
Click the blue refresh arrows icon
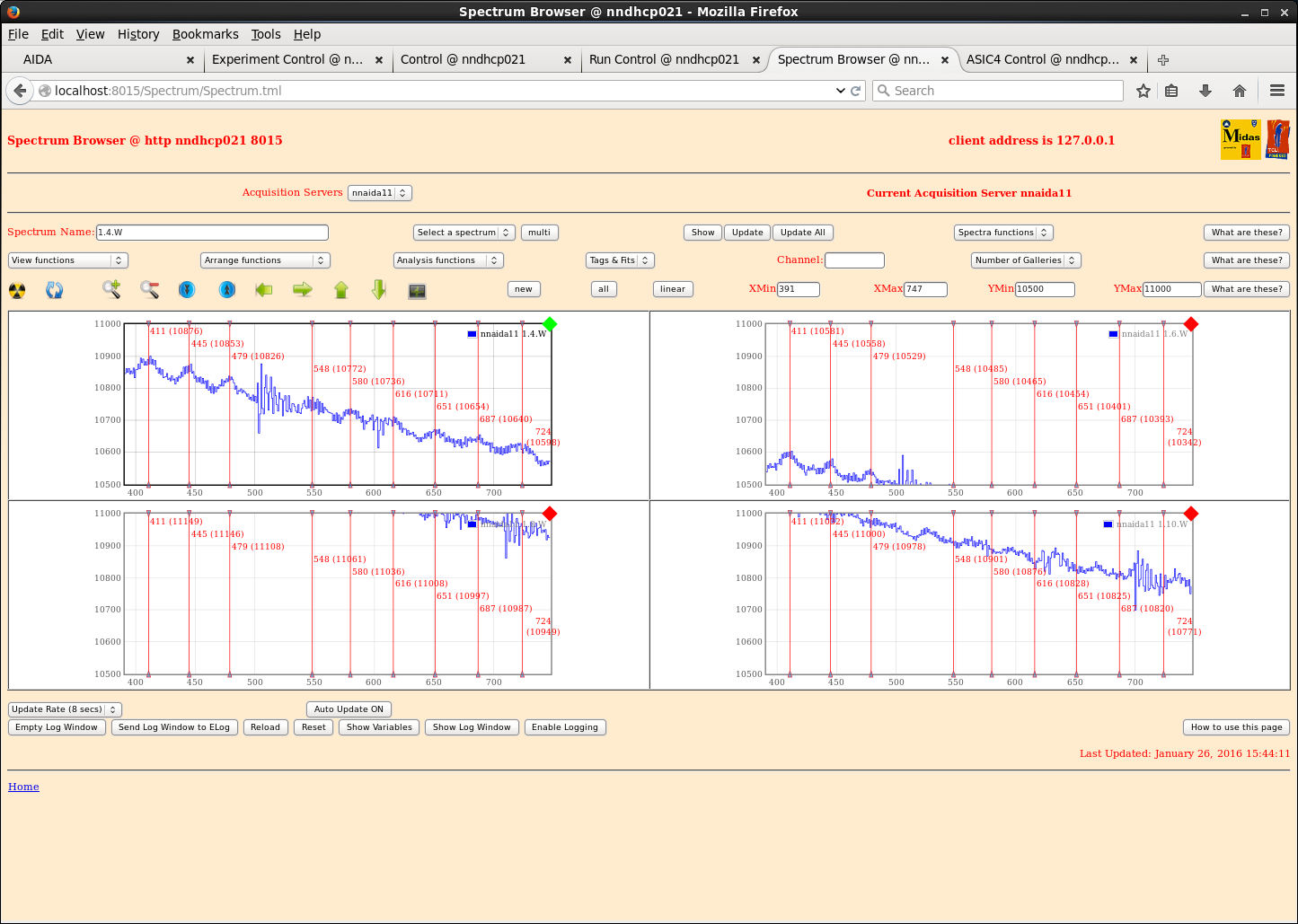(55, 290)
